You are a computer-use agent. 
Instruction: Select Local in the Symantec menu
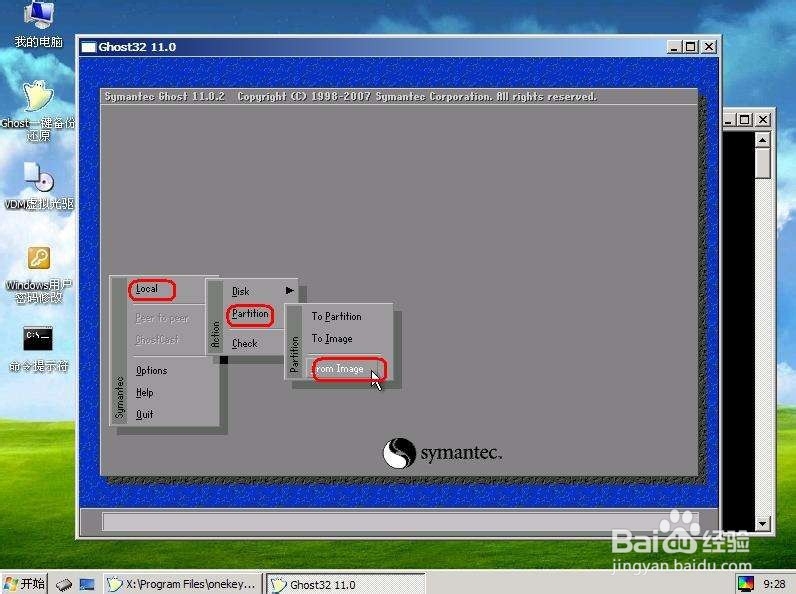[x=147, y=289]
